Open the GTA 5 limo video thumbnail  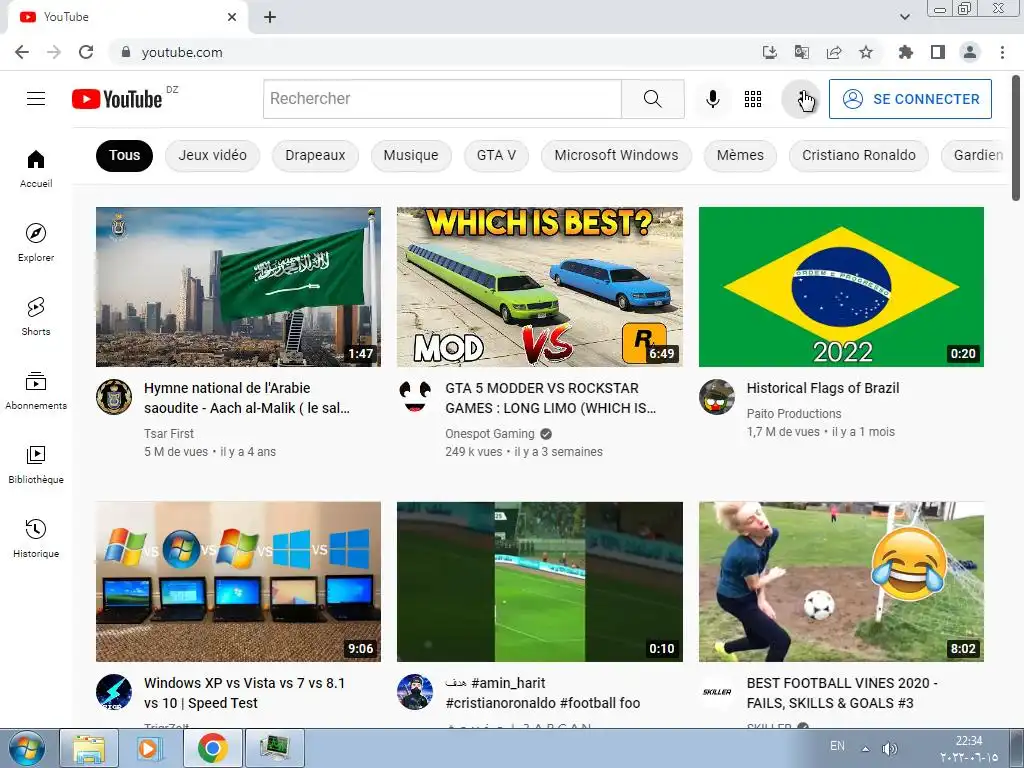point(539,287)
